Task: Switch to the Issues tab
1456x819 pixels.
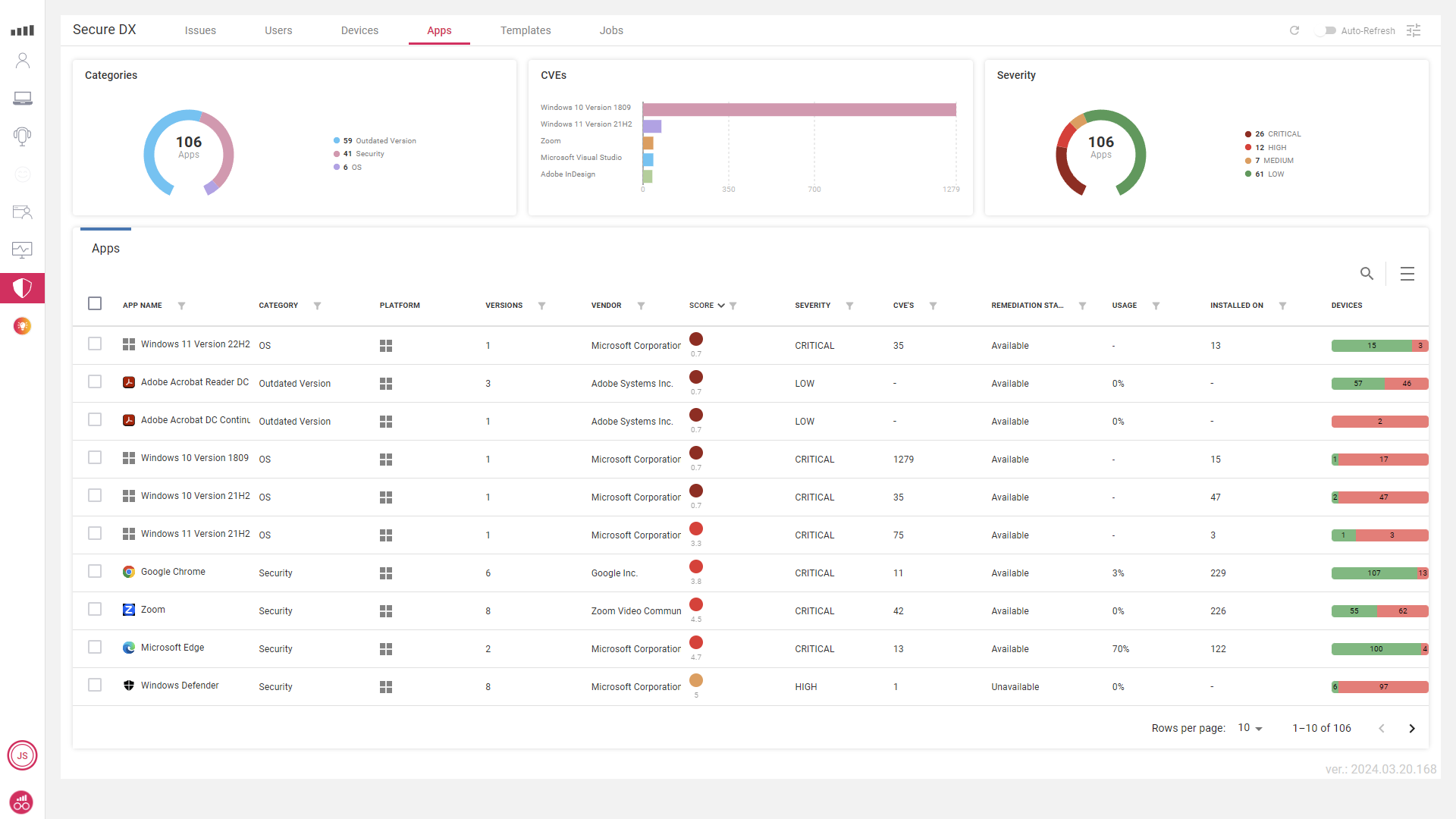Action: pyautogui.click(x=200, y=30)
